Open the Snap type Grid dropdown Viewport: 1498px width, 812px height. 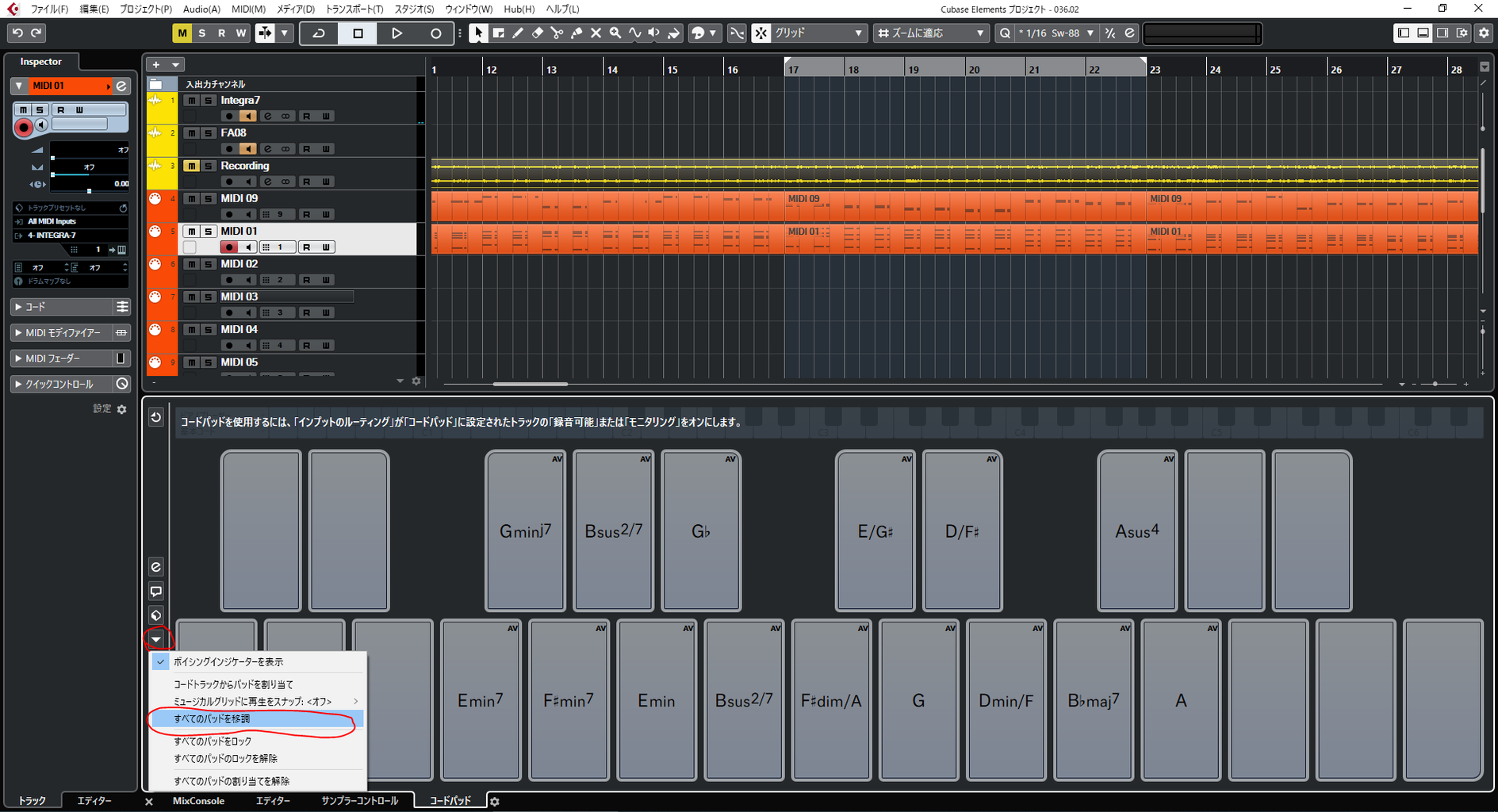819,33
